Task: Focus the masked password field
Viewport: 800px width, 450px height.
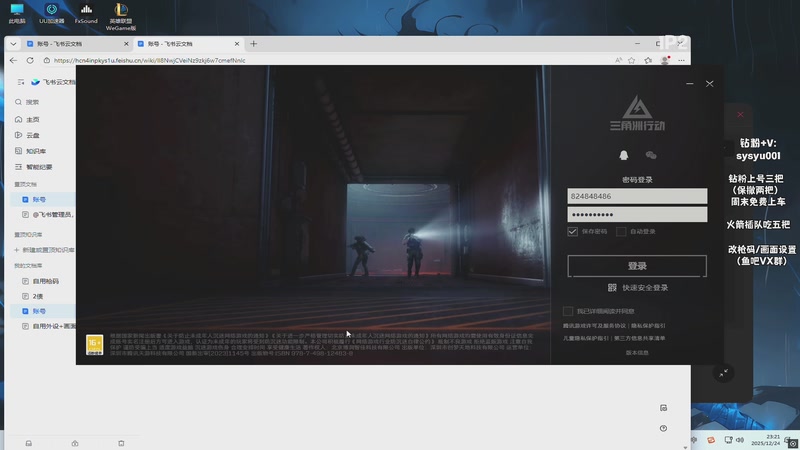Action: (637, 214)
